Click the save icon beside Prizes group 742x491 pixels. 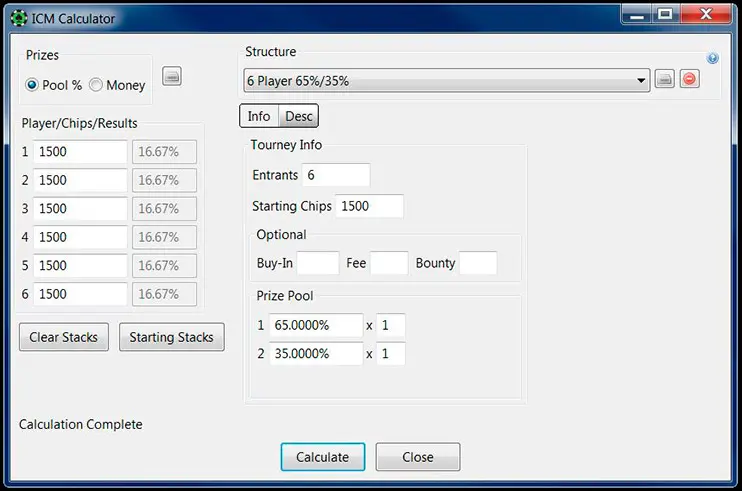pyautogui.click(x=172, y=76)
